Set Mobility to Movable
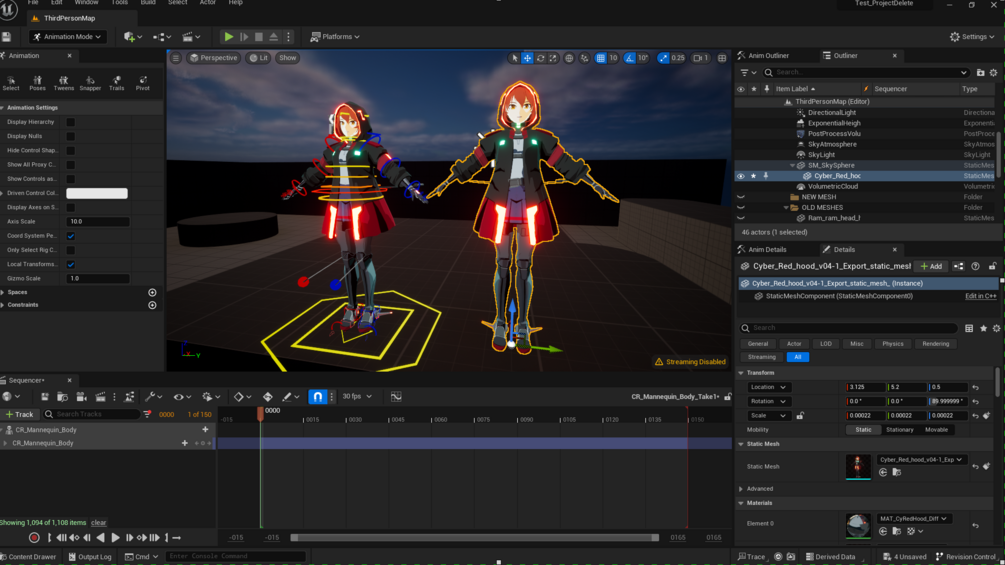 pyautogui.click(x=936, y=430)
